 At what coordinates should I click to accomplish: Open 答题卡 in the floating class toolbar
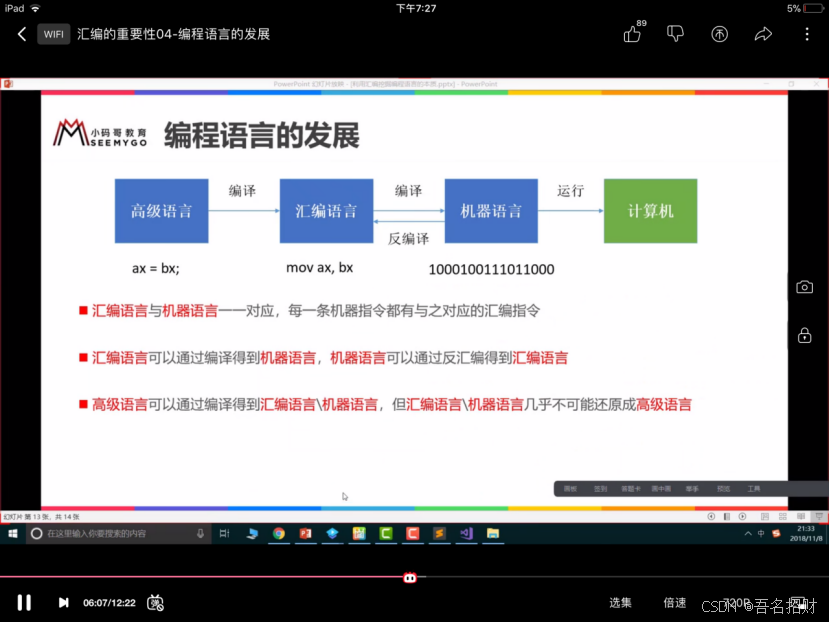pyautogui.click(x=630, y=489)
